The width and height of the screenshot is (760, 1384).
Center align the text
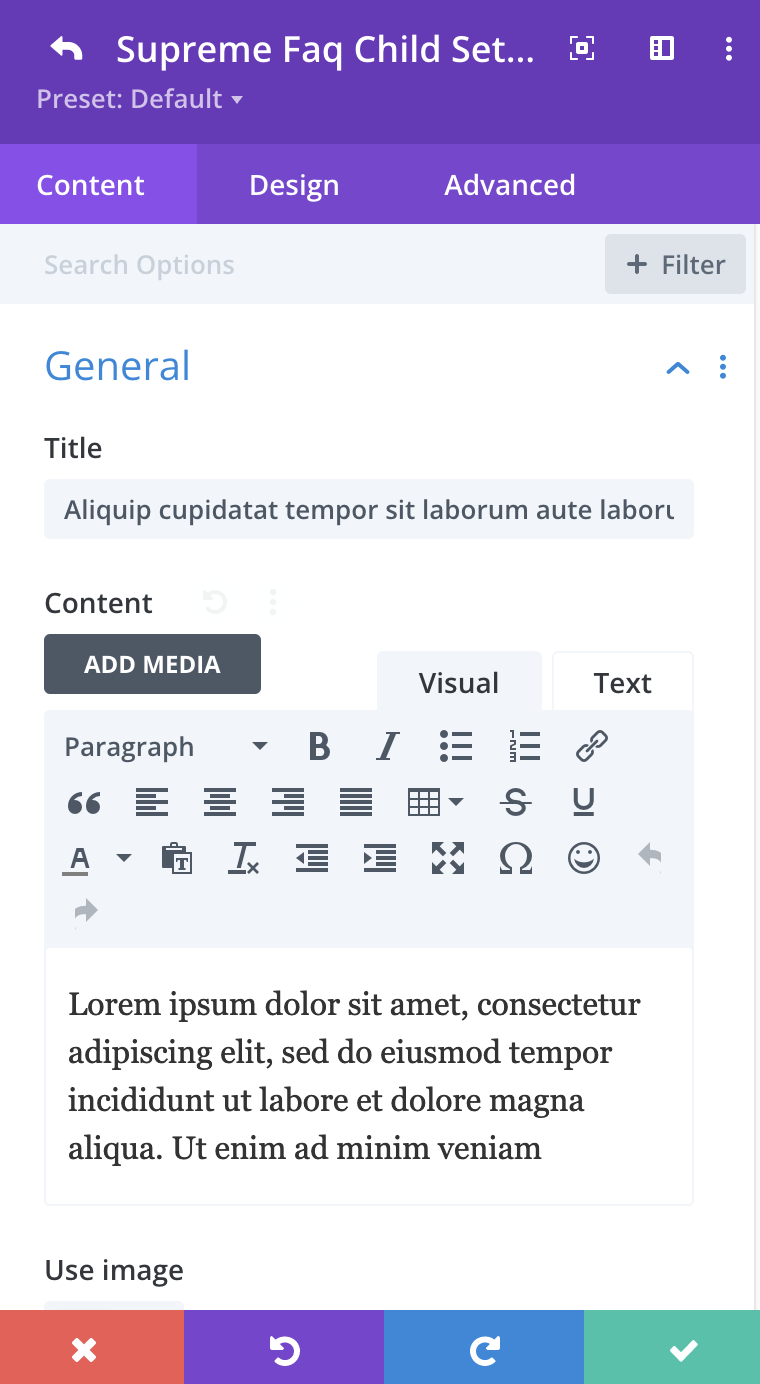tap(220, 802)
